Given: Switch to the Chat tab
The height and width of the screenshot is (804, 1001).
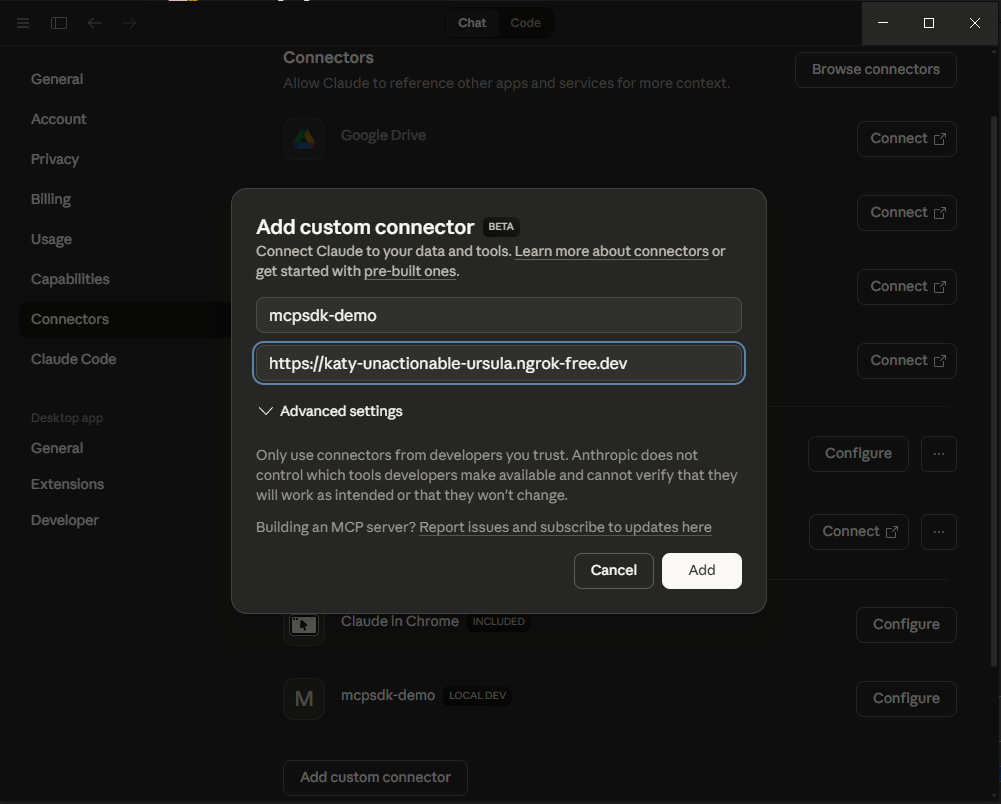Looking at the screenshot, I should 472,23.
